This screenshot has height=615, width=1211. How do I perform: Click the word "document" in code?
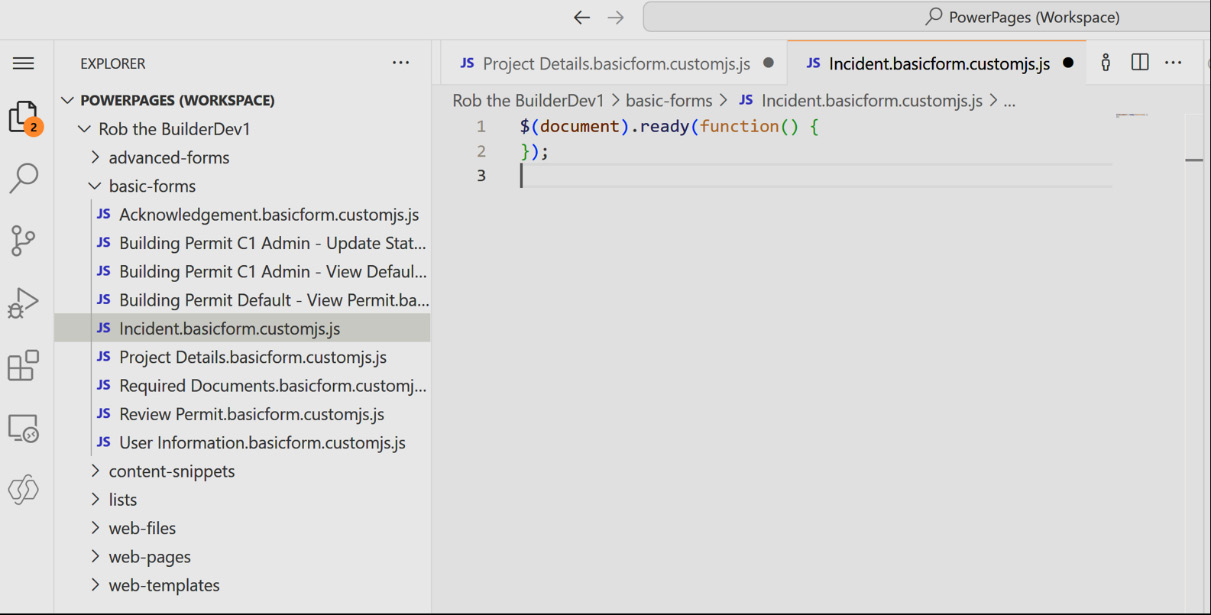coord(581,126)
